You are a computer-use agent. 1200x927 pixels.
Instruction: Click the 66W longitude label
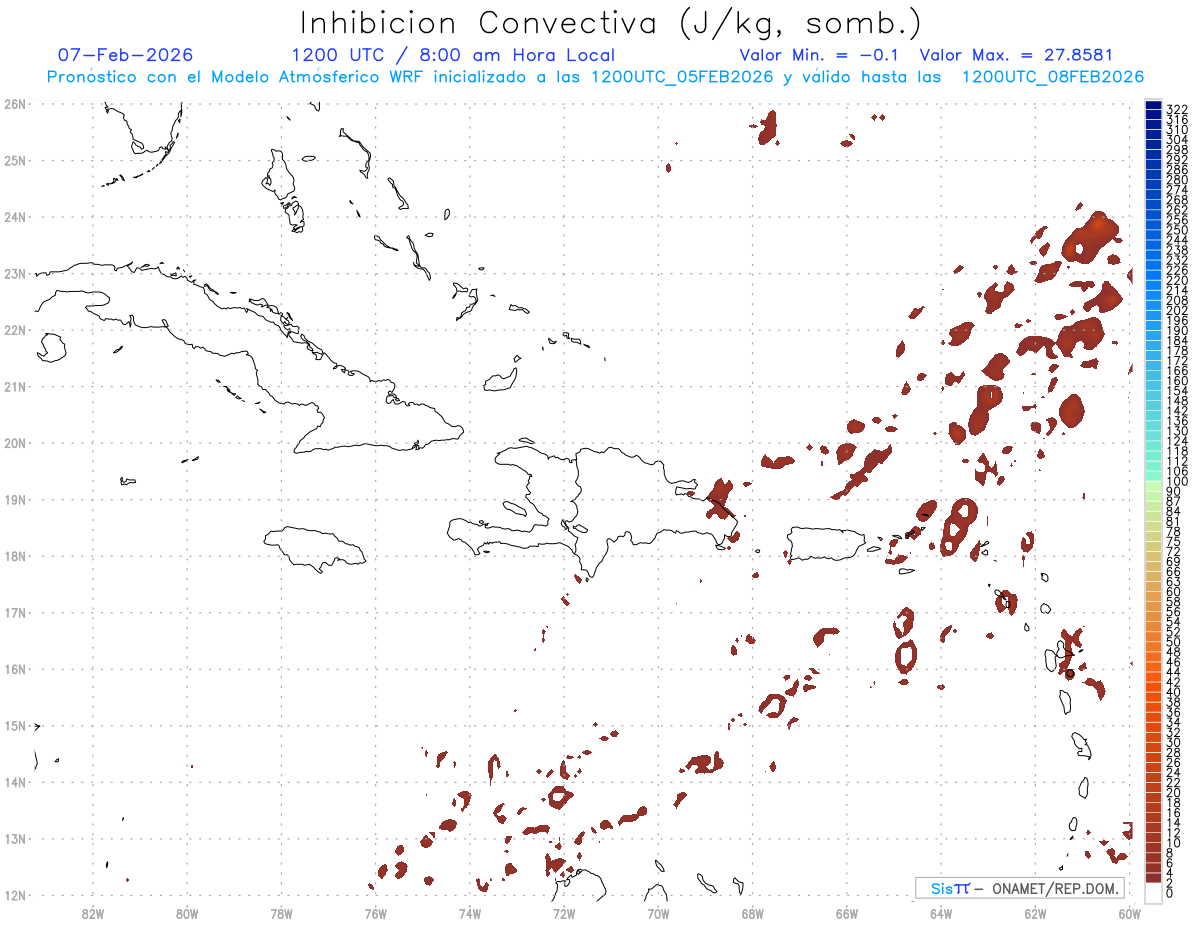(x=847, y=913)
